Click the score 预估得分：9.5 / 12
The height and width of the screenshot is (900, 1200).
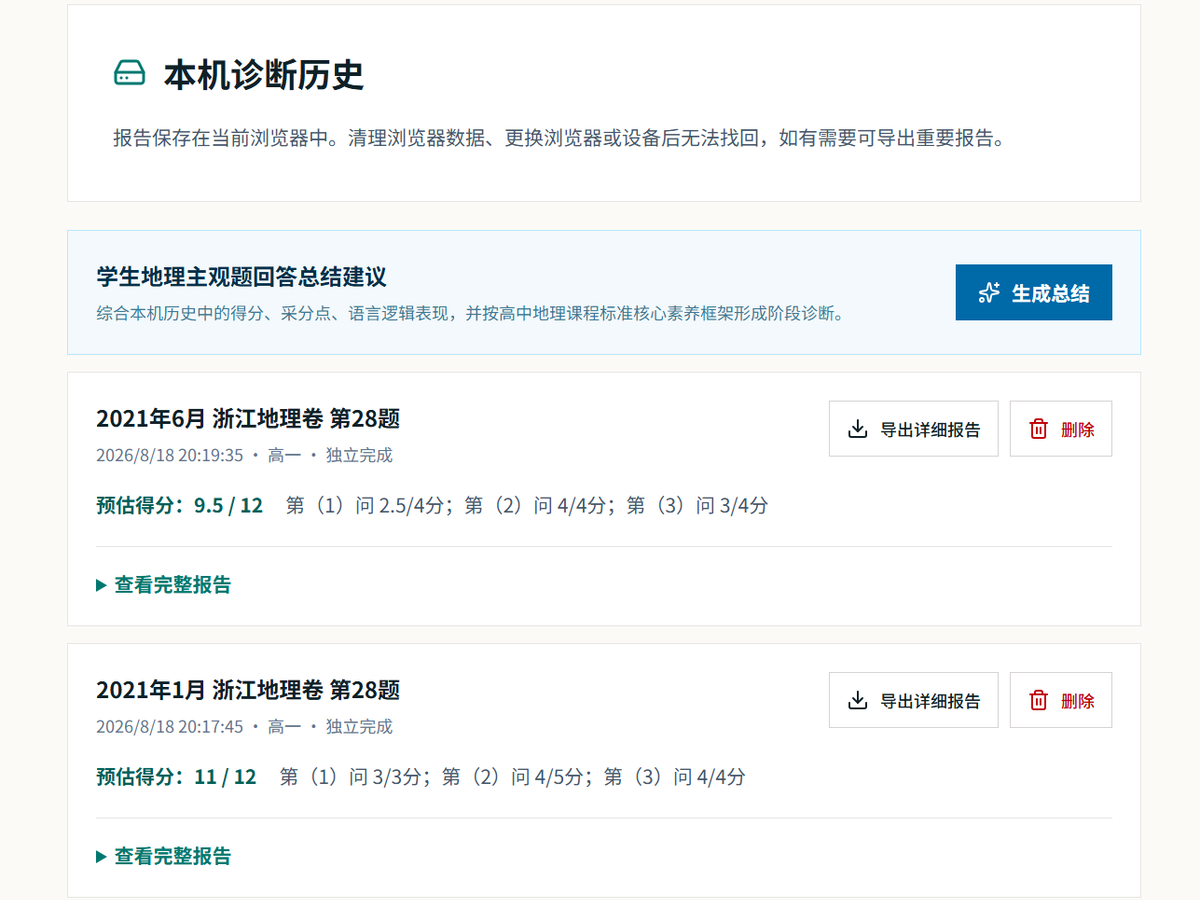180,505
